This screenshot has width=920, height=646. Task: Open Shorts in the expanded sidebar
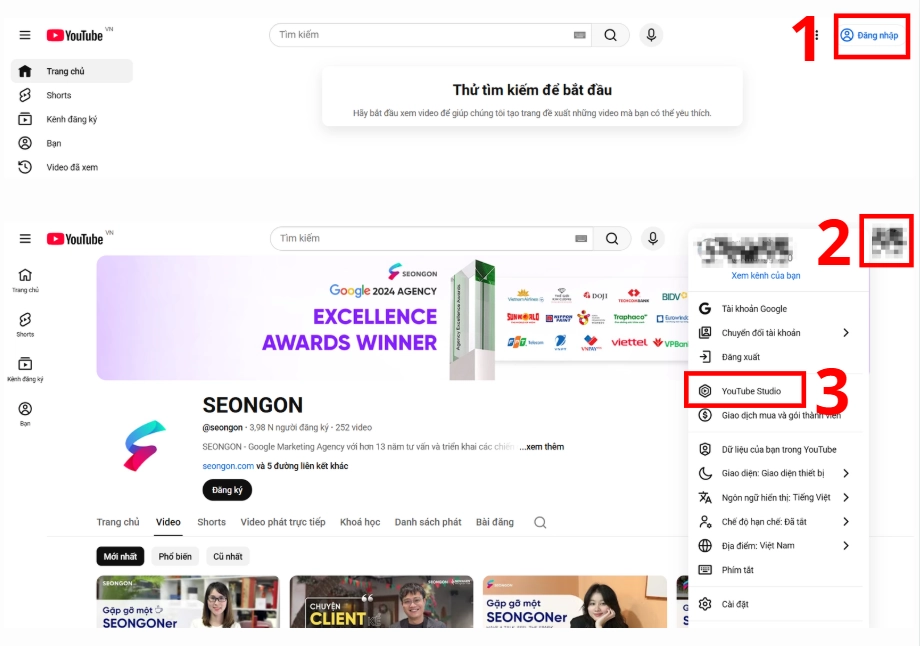[x=72, y=95]
